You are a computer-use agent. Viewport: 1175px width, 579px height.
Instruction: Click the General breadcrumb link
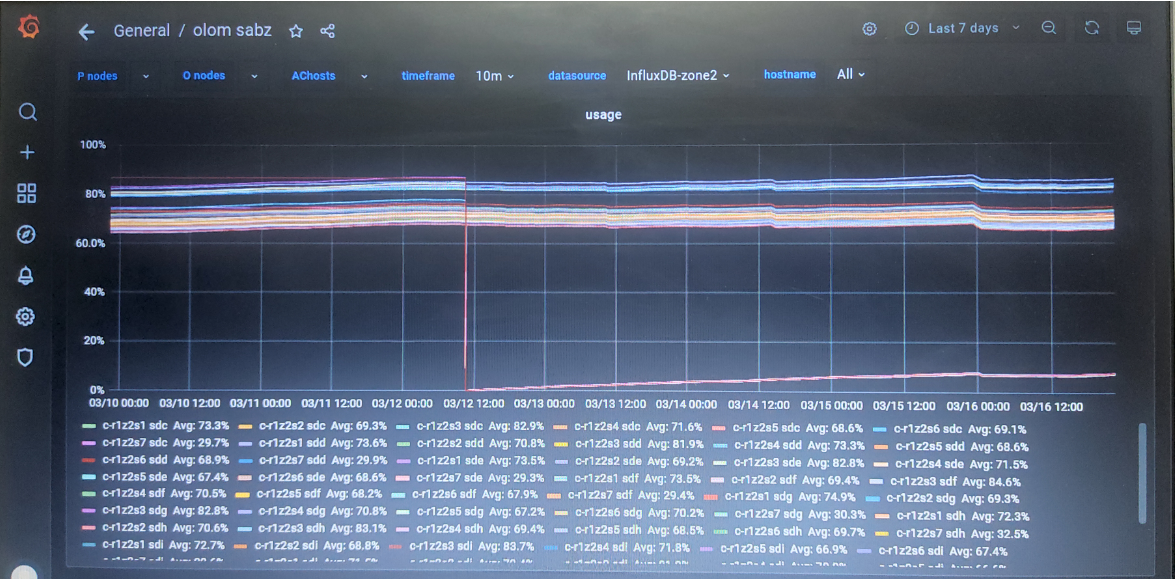[142, 31]
